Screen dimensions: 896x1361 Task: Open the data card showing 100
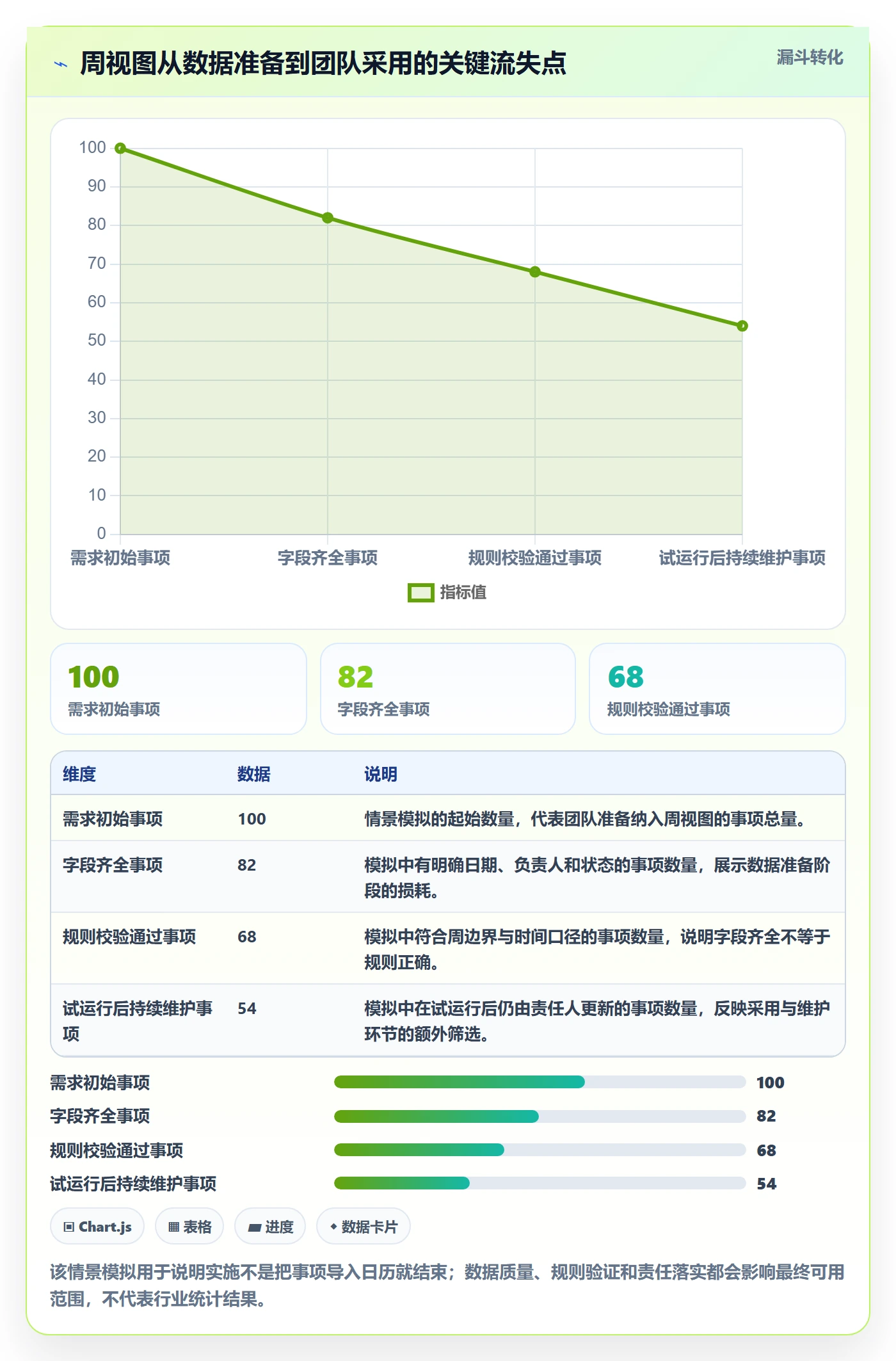179,689
